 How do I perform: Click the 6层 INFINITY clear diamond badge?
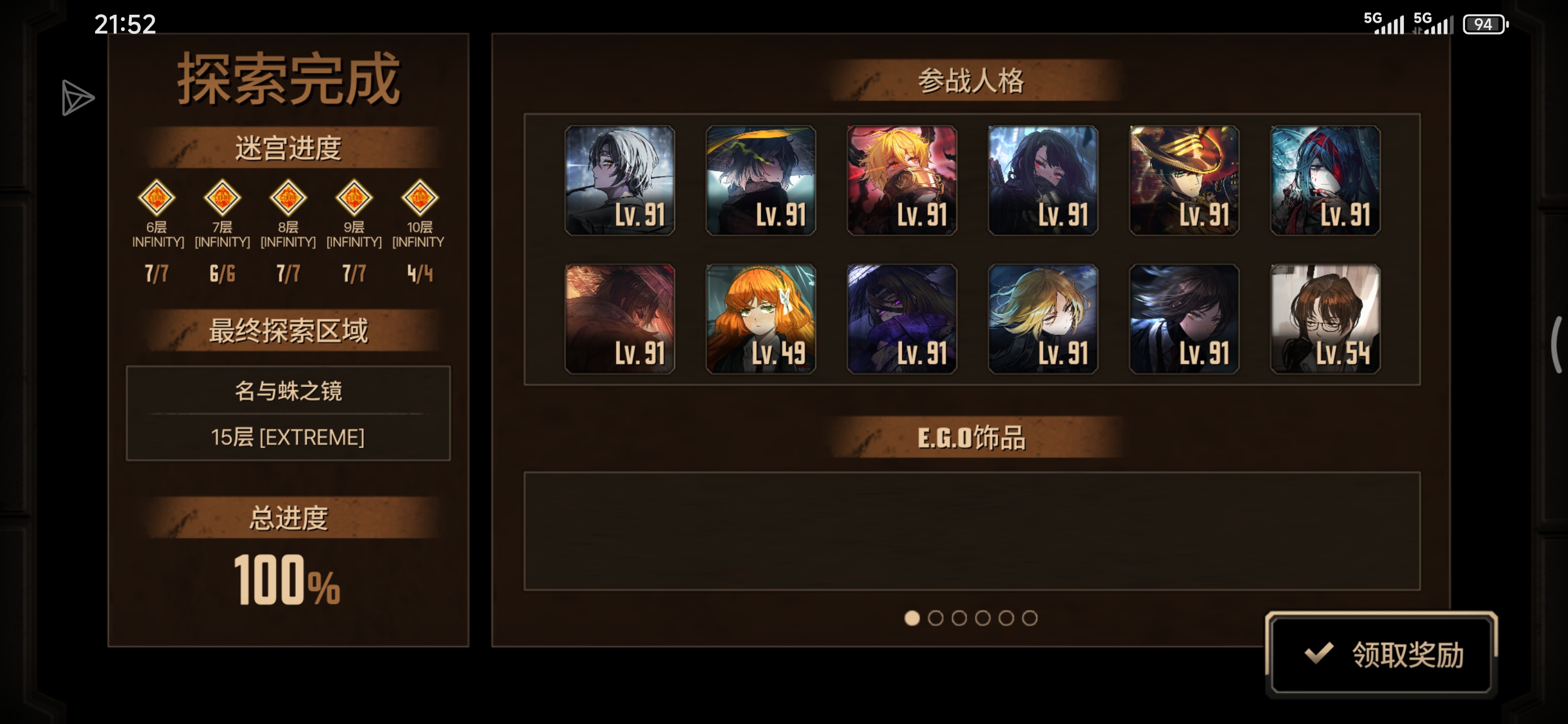(x=157, y=197)
